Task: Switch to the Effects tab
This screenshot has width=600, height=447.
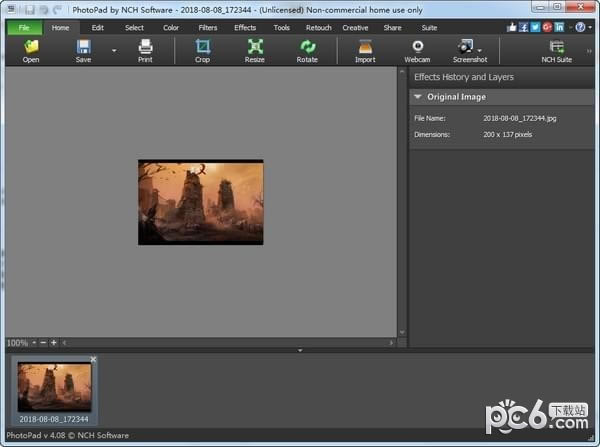Action: [245, 28]
